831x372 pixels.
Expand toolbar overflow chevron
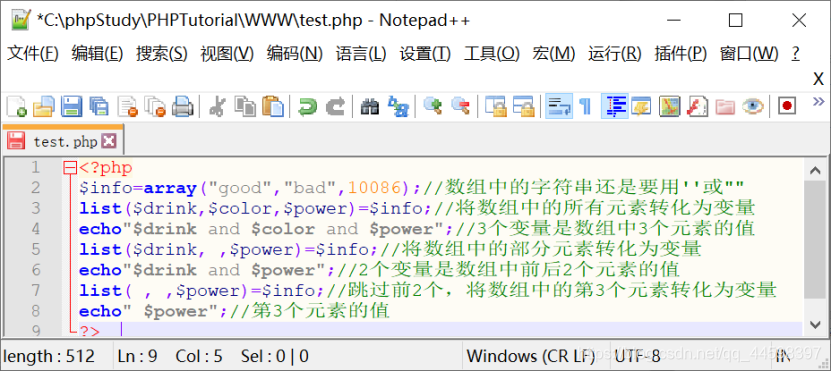click(818, 101)
